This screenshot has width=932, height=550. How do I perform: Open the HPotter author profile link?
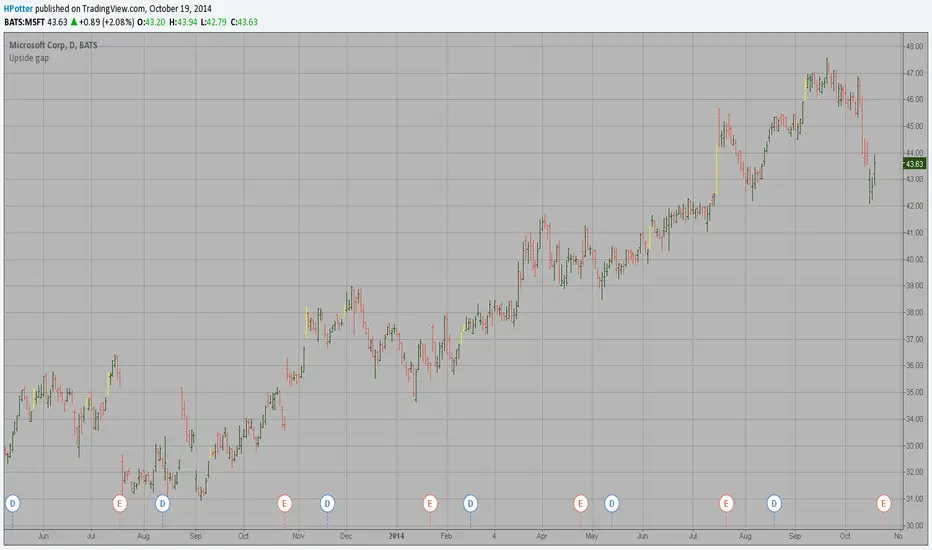pos(24,7)
